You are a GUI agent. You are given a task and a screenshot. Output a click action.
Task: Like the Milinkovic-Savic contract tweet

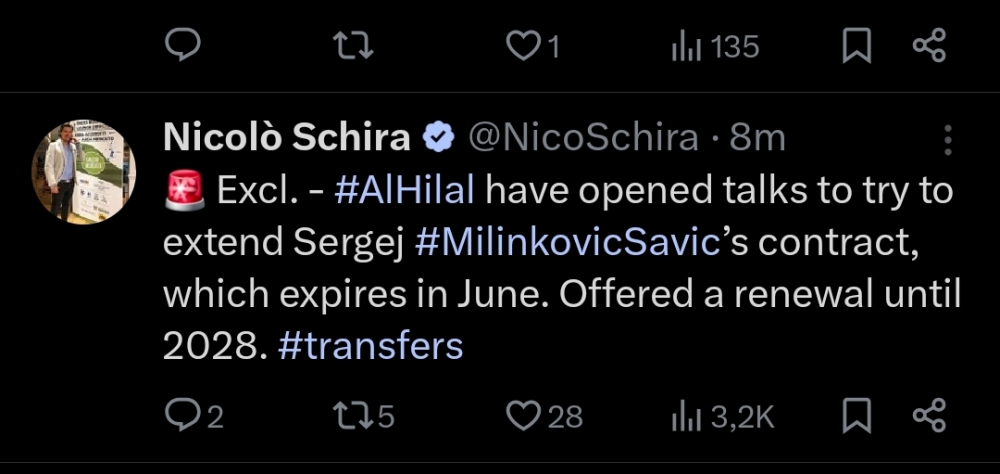[523, 415]
